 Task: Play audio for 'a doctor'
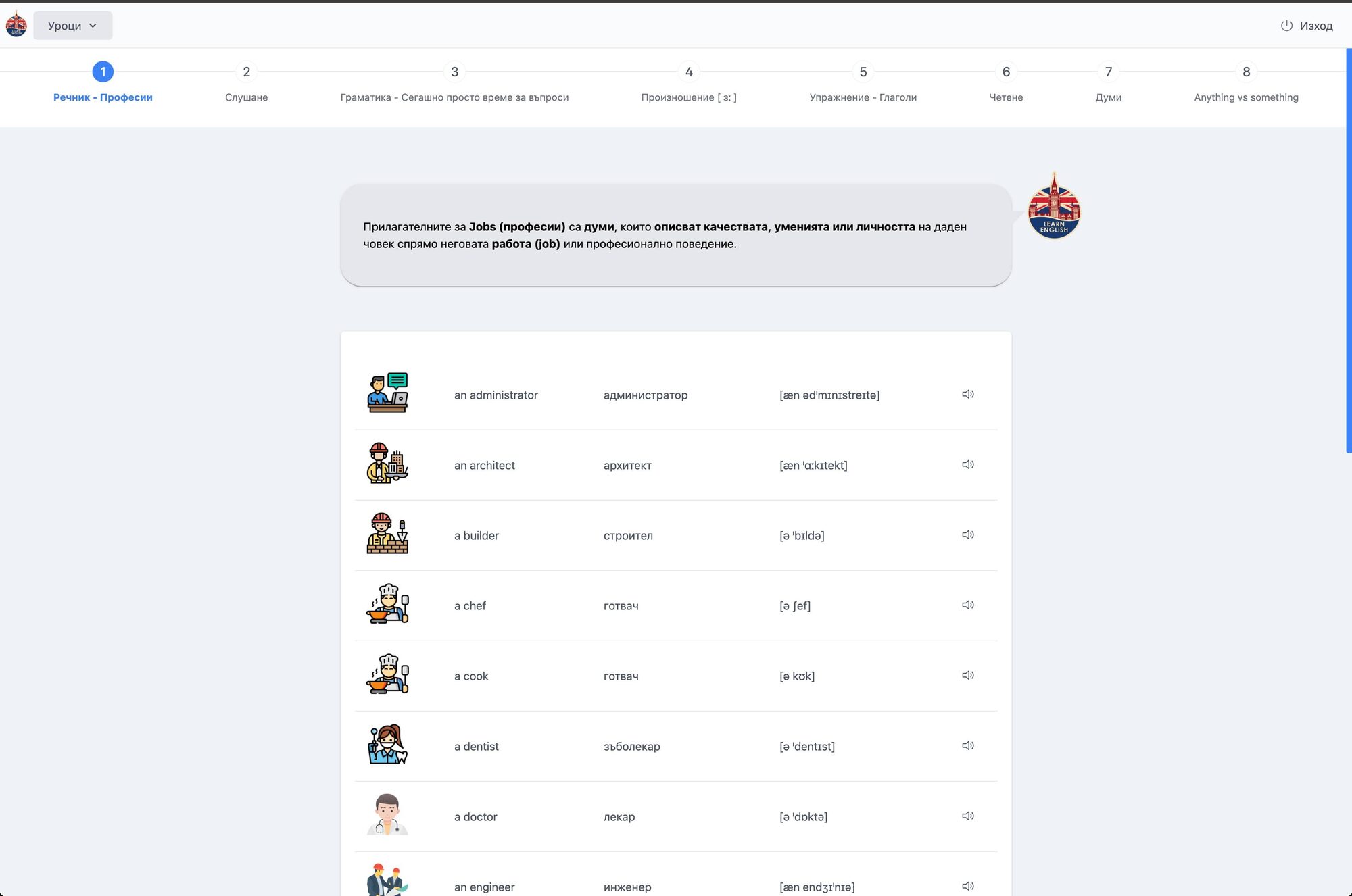[x=967, y=816]
